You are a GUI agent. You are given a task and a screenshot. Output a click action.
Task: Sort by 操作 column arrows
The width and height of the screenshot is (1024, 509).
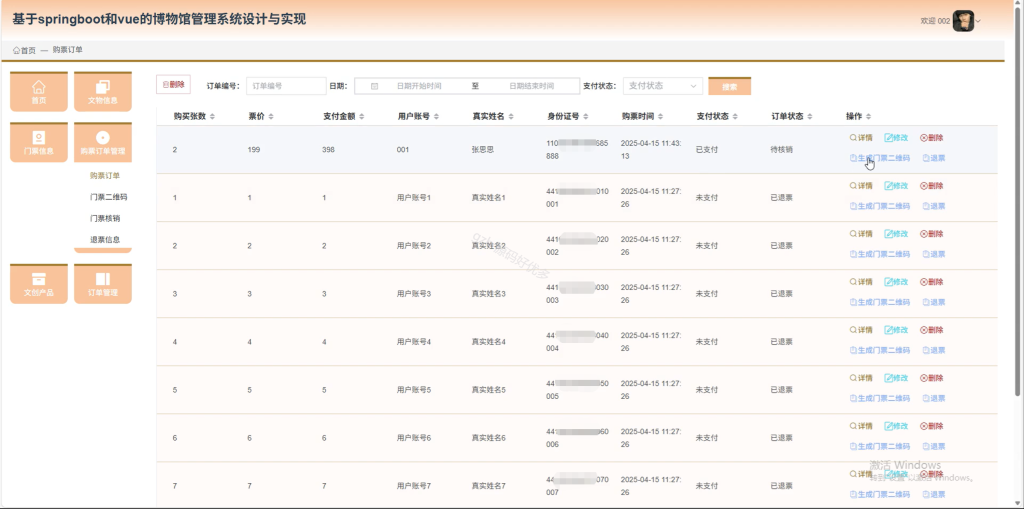coord(868,116)
